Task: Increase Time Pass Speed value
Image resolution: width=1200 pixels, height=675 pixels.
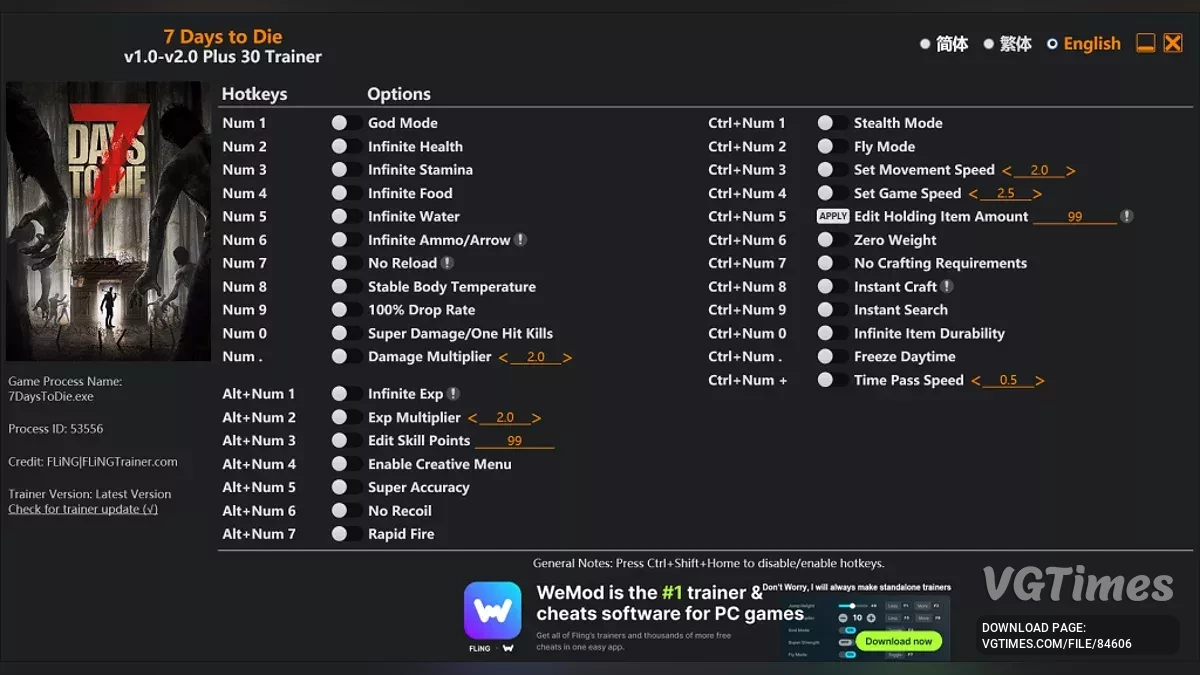Action: [1040, 381]
